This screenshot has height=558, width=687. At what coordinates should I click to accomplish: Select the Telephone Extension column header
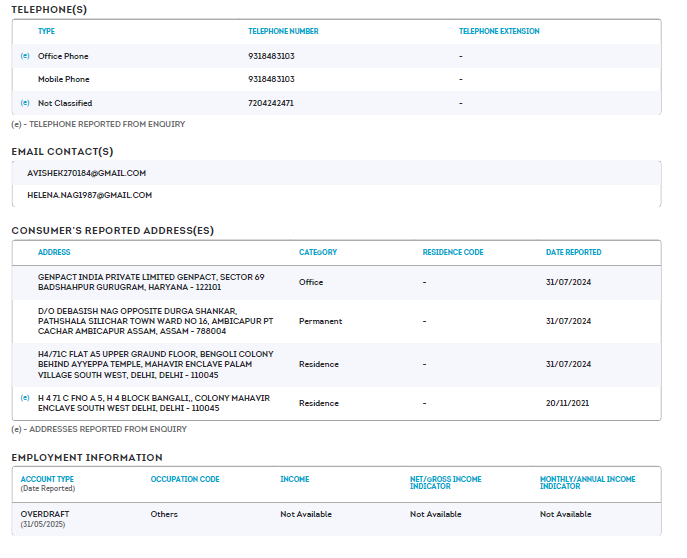[498, 31]
